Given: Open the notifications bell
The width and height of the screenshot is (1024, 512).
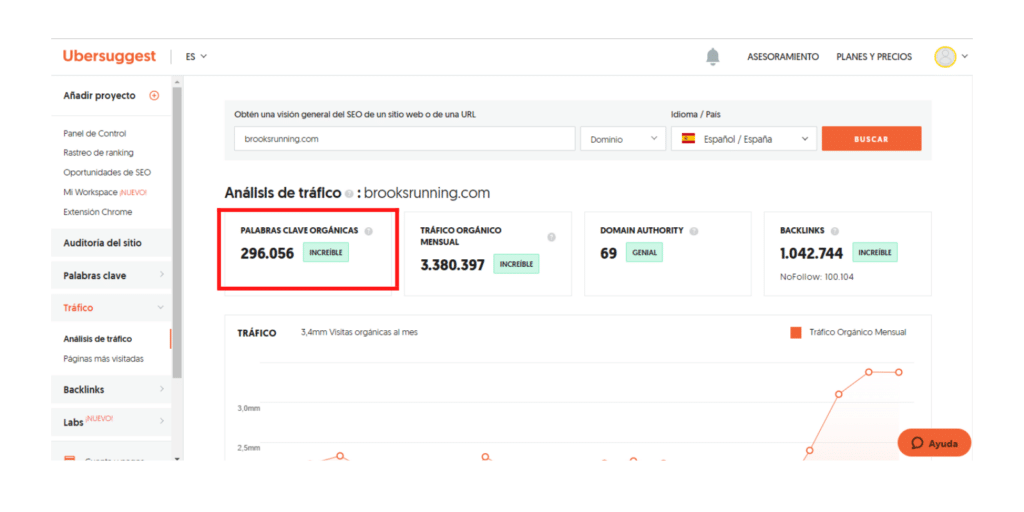Looking at the screenshot, I should click(x=712, y=57).
